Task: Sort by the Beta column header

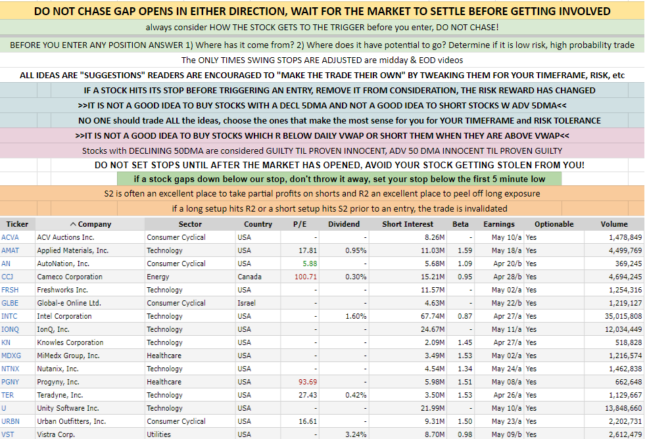Action: coord(460,224)
